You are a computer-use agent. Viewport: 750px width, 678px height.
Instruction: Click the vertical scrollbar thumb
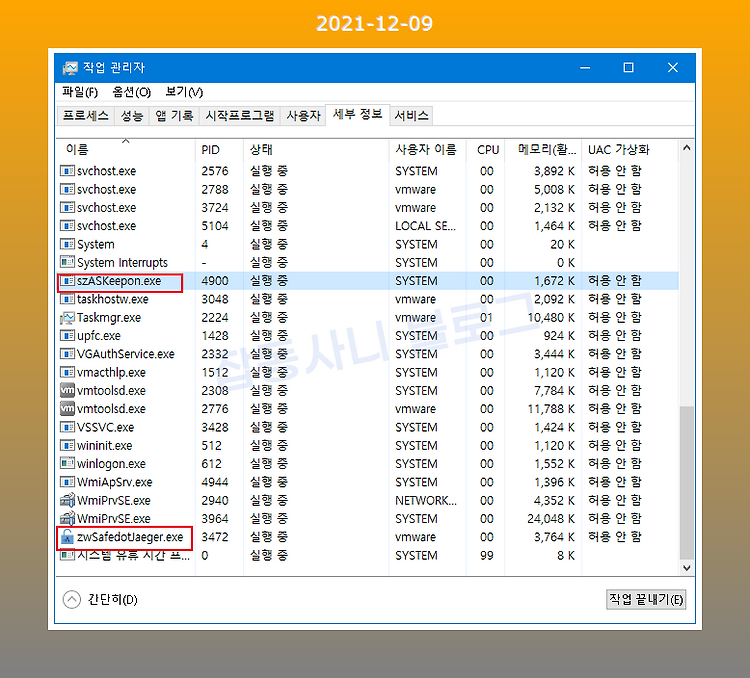pos(686,482)
